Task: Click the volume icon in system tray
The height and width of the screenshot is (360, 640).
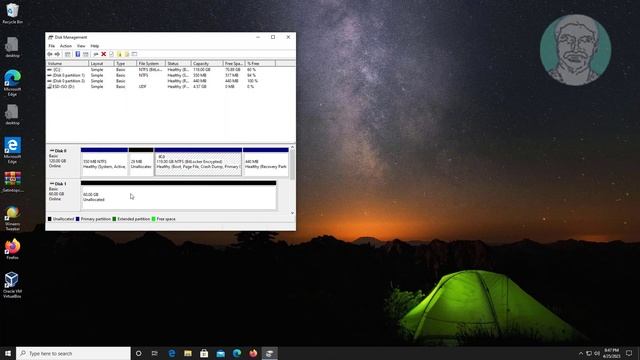Action: 597,353
